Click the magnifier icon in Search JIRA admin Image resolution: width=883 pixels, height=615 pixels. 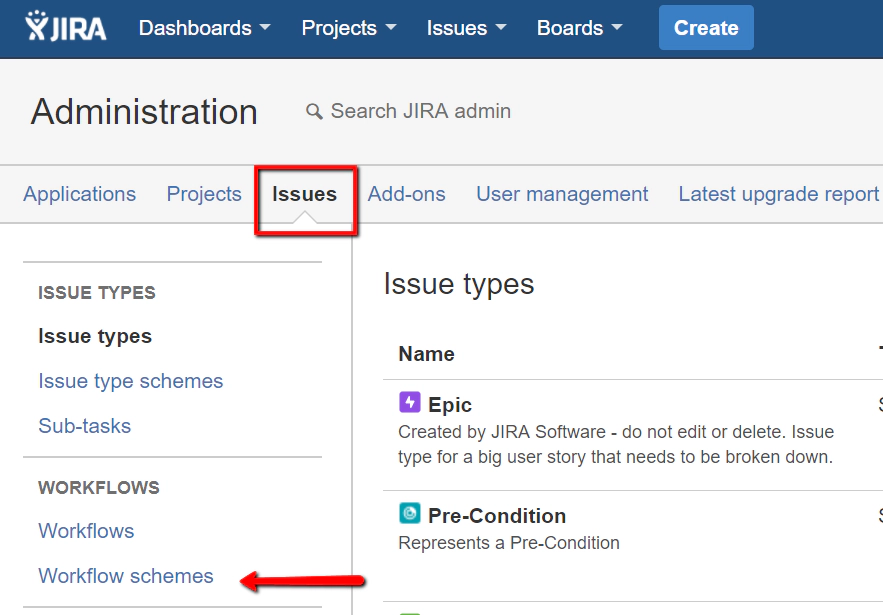(x=315, y=111)
